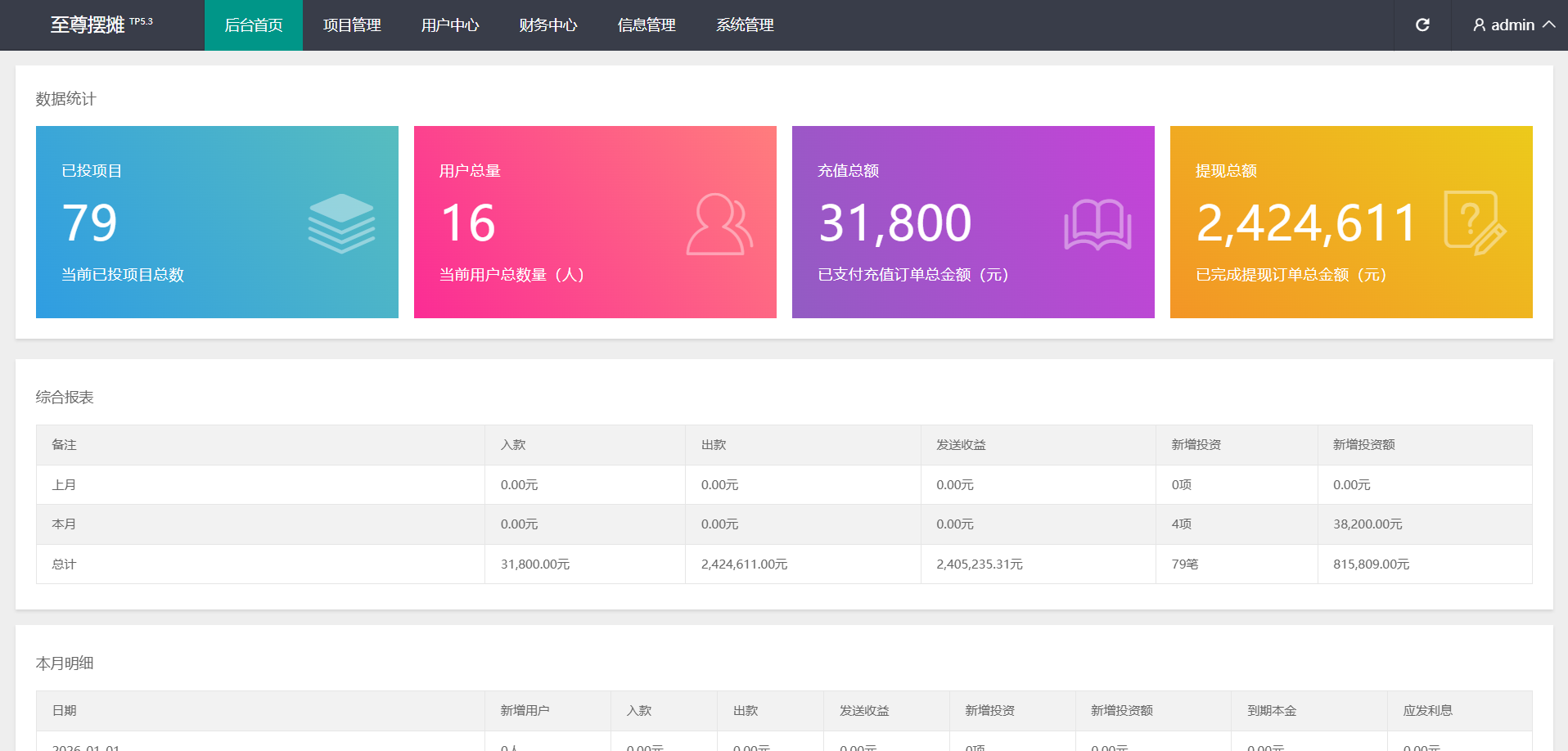Click the open book icon on recharge card
The height and width of the screenshot is (751, 1568).
(1097, 224)
